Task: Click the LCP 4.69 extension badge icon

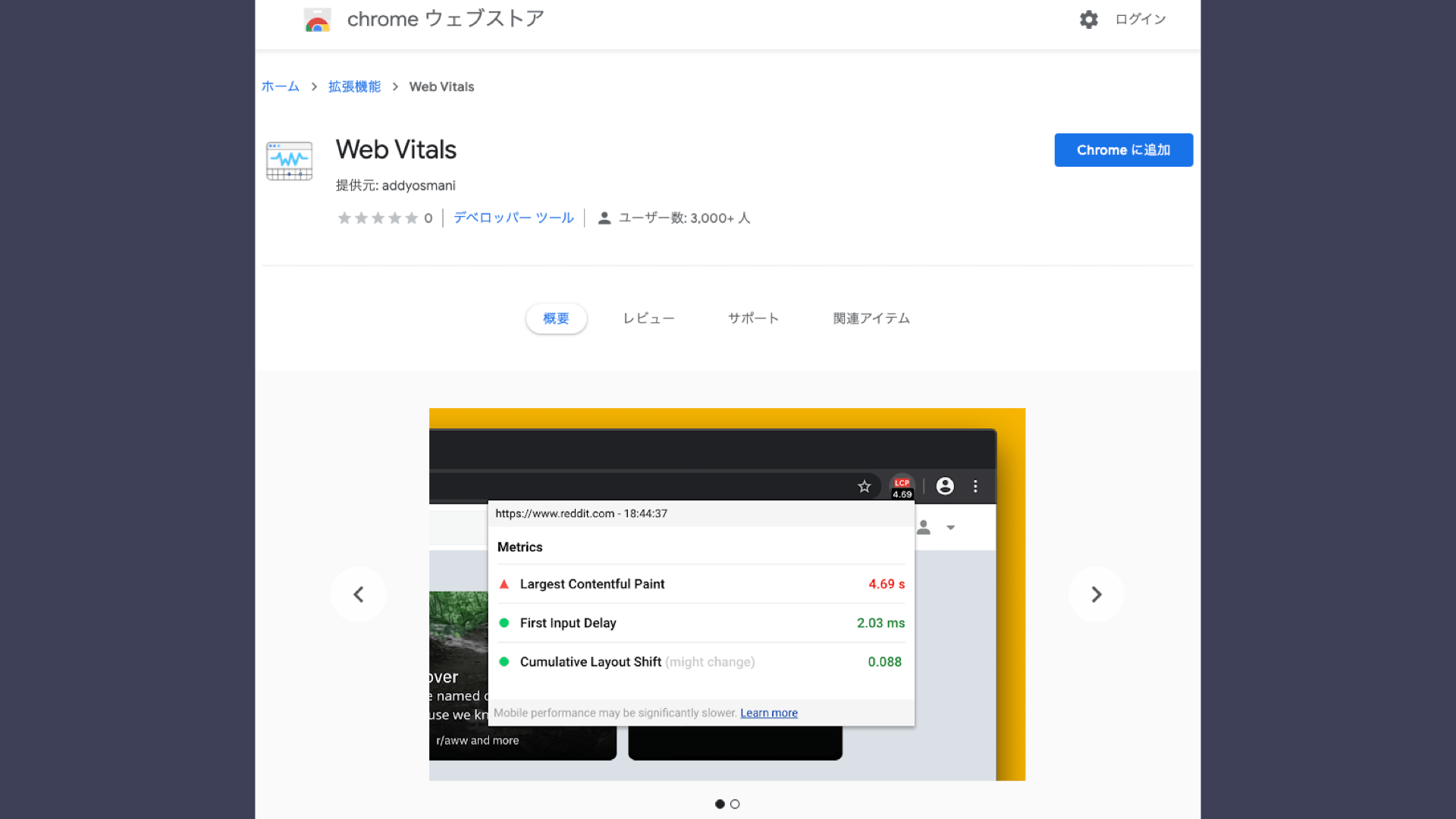Action: point(902,488)
